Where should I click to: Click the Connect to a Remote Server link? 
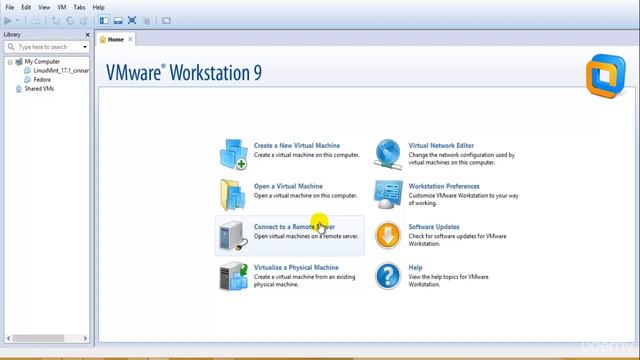(x=294, y=227)
